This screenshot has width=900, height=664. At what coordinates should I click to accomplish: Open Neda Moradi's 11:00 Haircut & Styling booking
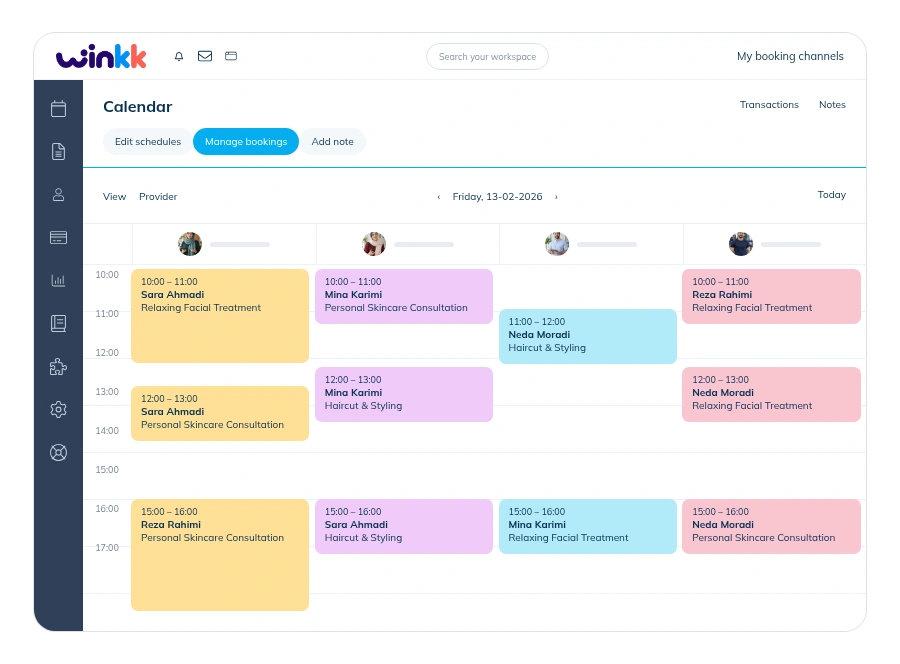coord(588,336)
